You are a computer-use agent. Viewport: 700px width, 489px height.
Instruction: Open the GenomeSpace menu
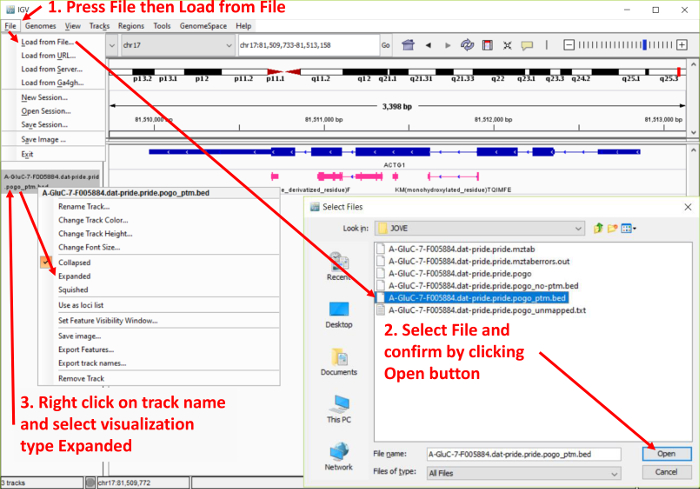(x=203, y=26)
